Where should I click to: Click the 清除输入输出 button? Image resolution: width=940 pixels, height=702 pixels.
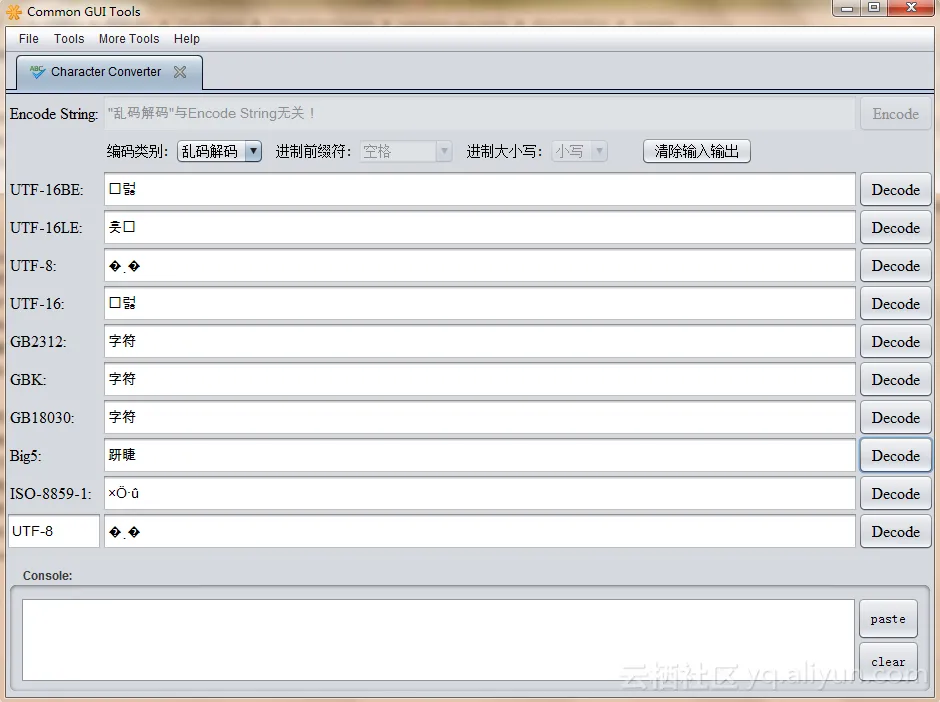697,151
